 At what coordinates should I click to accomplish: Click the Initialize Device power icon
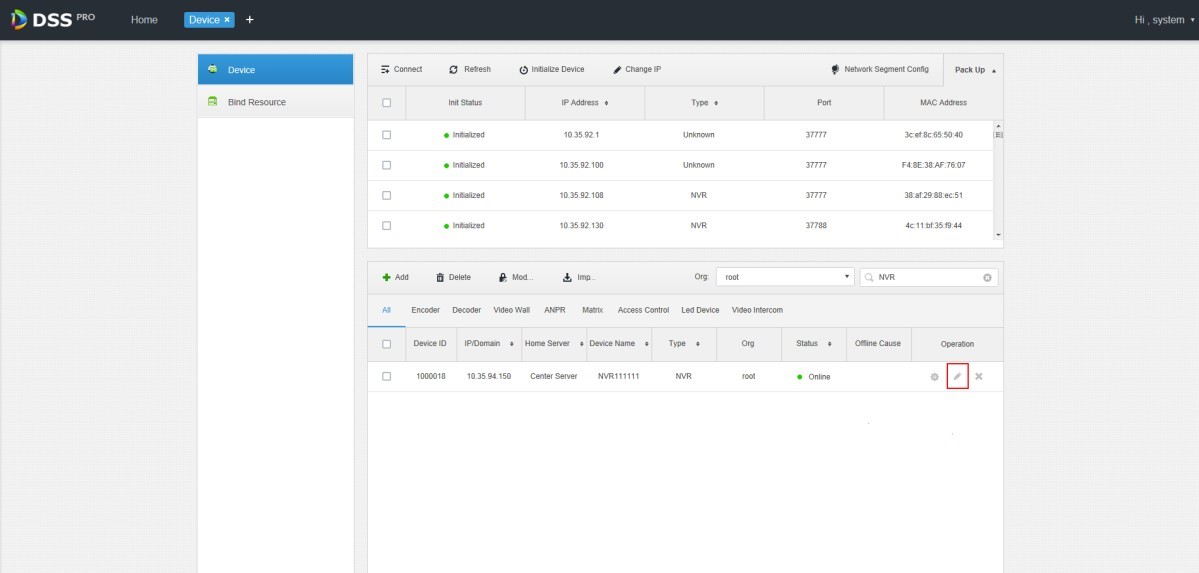tap(524, 70)
